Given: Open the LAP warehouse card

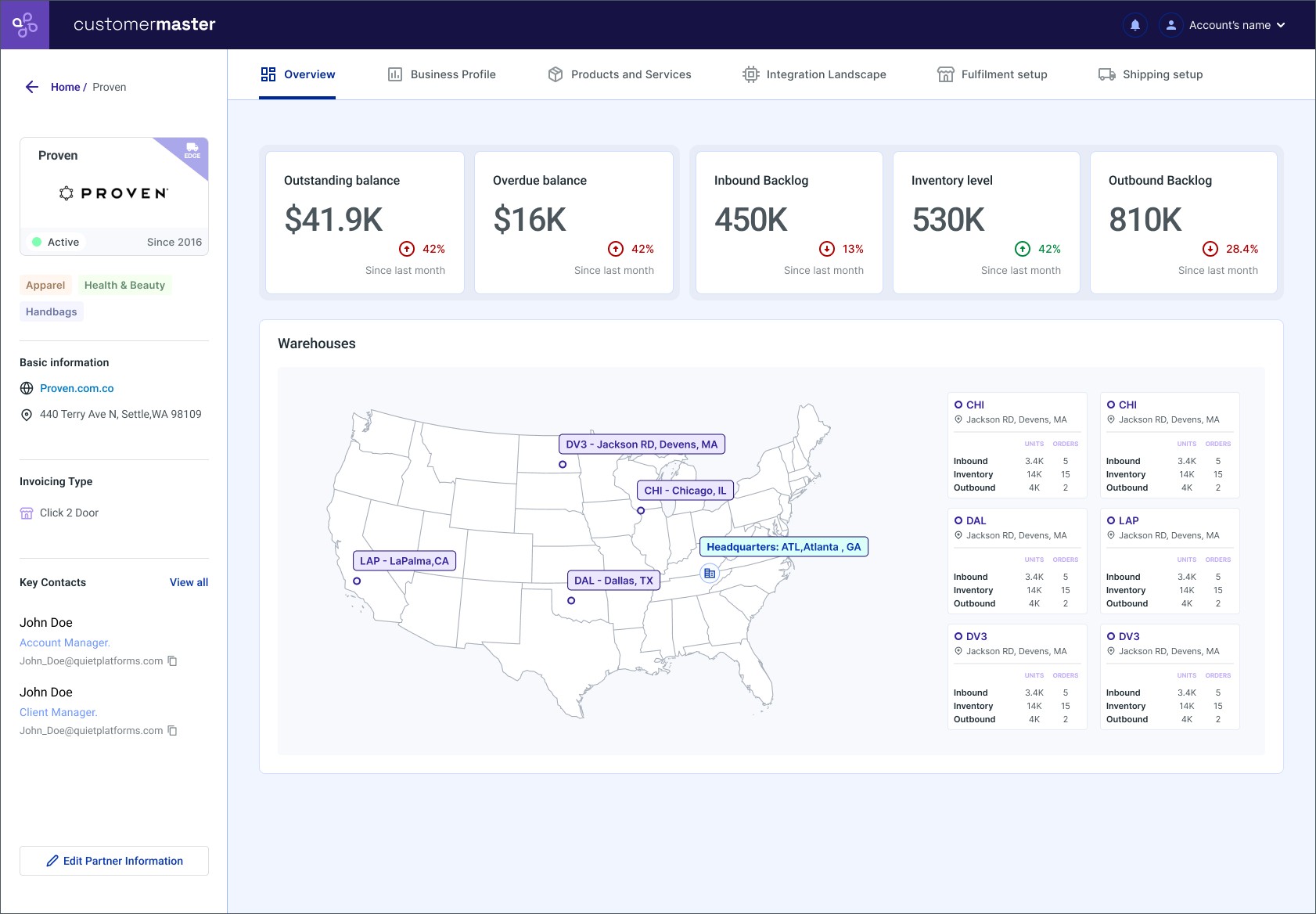Looking at the screenshot, I should click(x=1170, y=561).
